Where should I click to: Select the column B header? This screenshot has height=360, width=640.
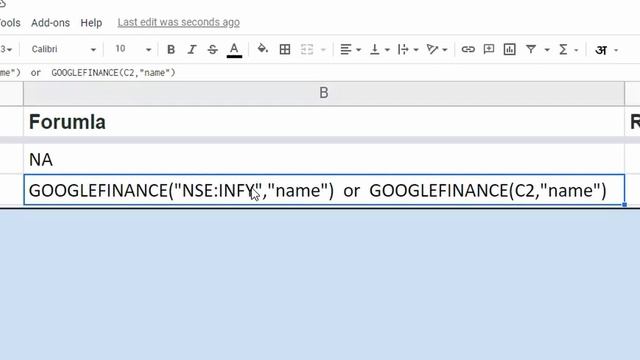click(x=324, y=93)
